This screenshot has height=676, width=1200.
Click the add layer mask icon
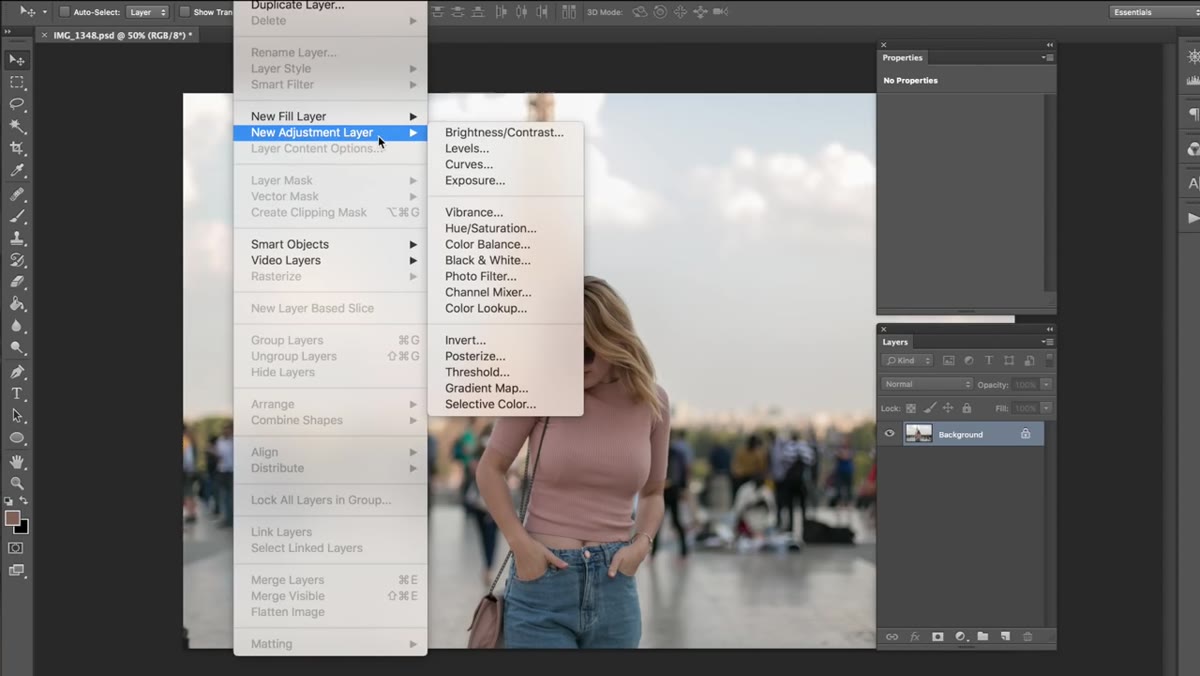[938, 636]
